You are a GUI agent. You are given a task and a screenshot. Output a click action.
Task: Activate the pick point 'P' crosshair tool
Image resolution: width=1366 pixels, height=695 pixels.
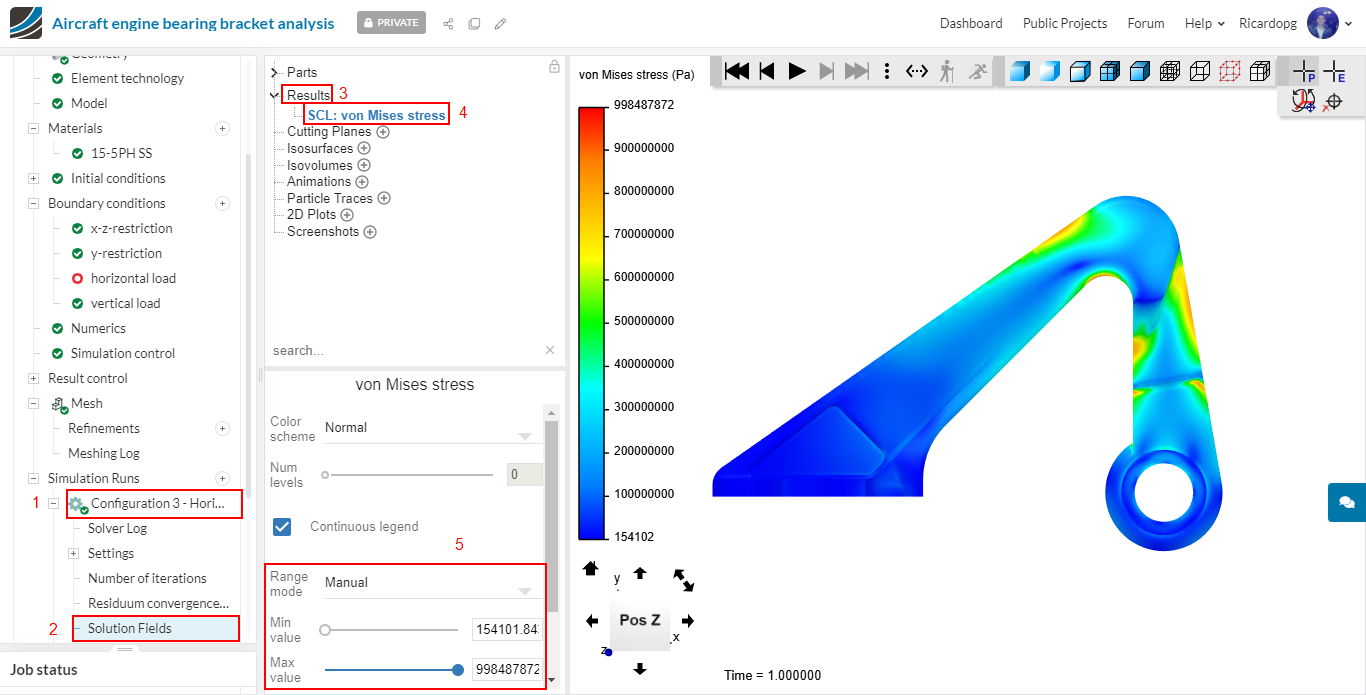pos(1304,72)
